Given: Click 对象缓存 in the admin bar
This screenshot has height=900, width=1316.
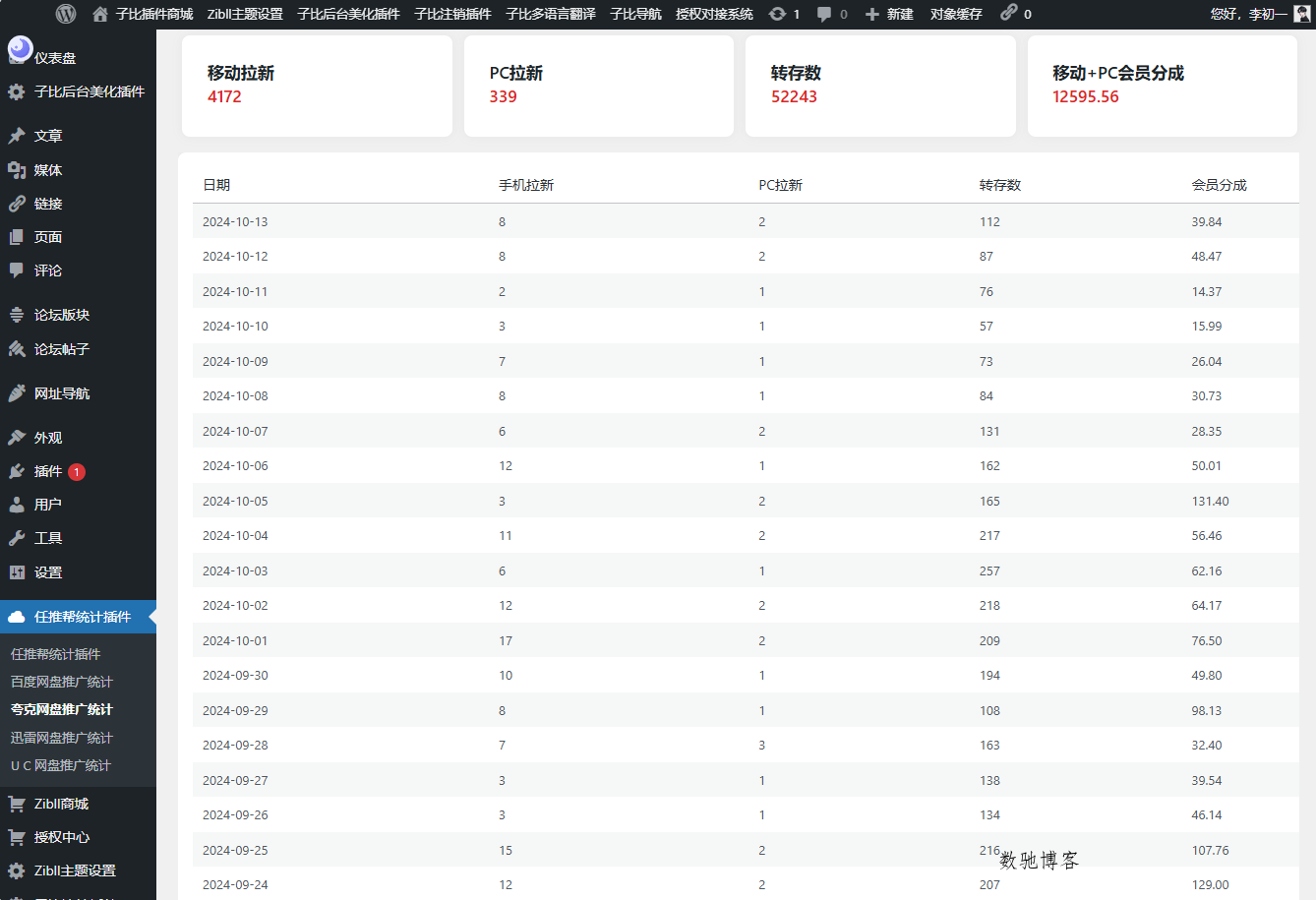Looking at the screenshot, I should (956, 14).
